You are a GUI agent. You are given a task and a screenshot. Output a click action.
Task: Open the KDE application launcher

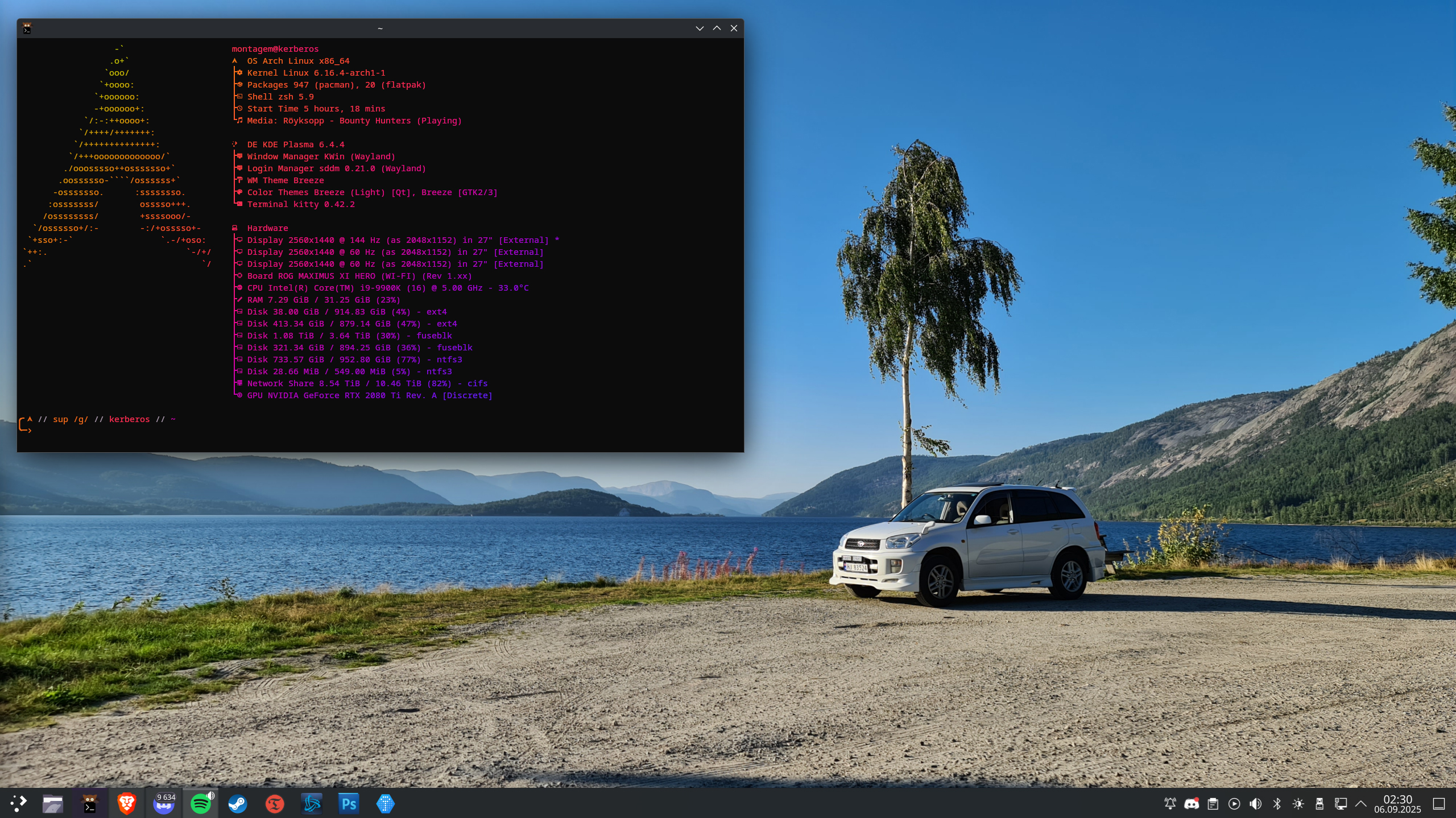coord(18,803)
